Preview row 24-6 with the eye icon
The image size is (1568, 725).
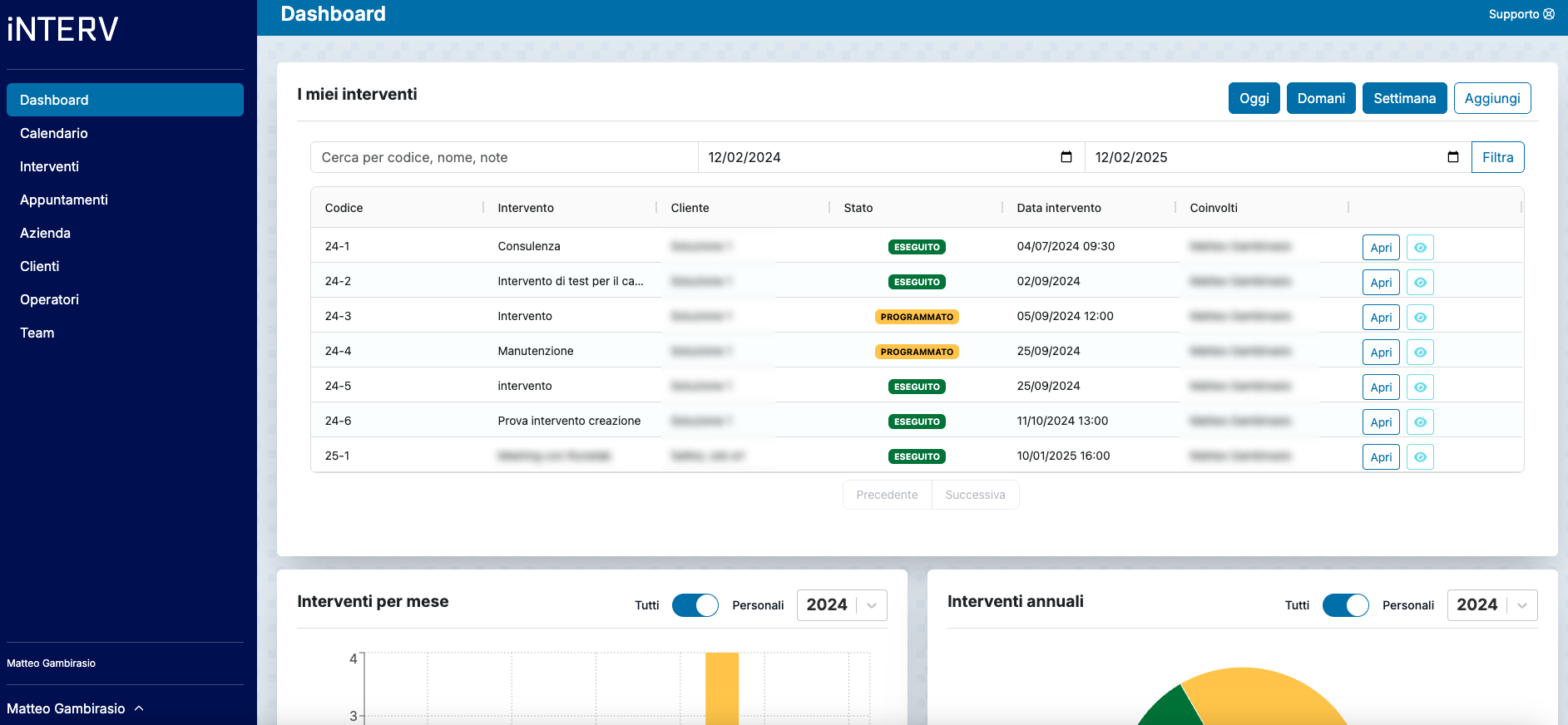point(1420,422)
